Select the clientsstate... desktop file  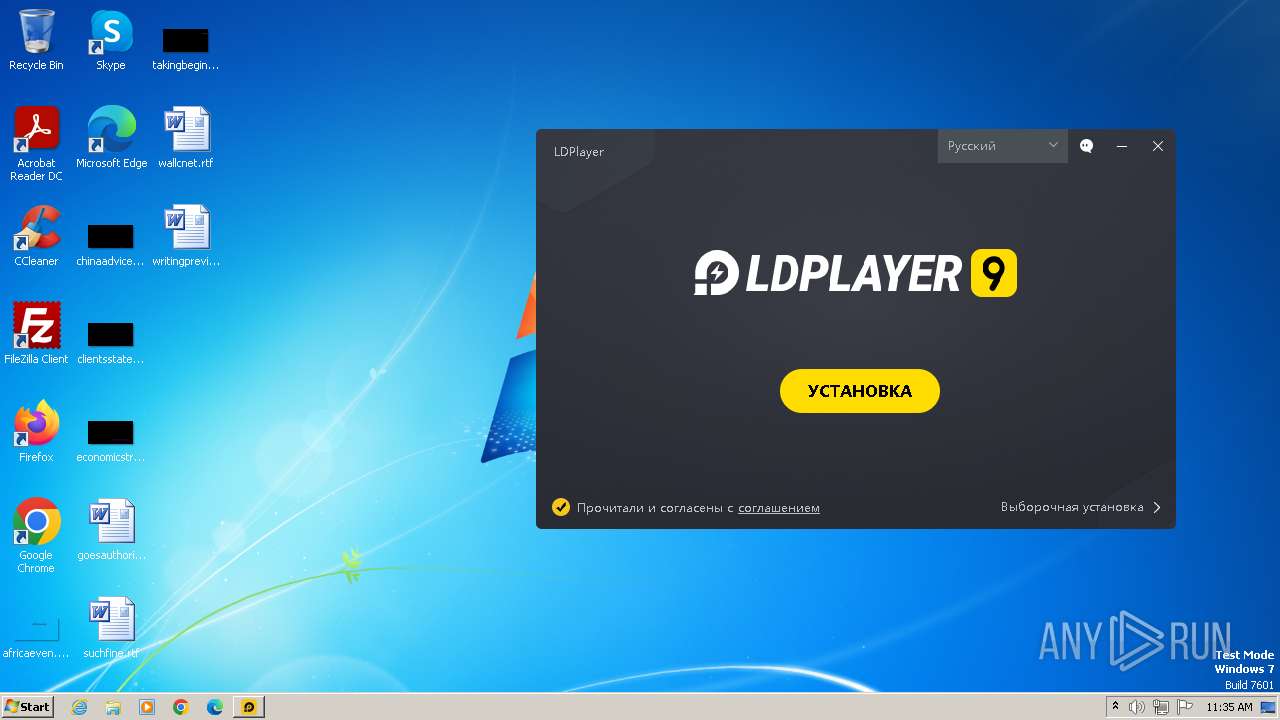(x=111, y=342)
